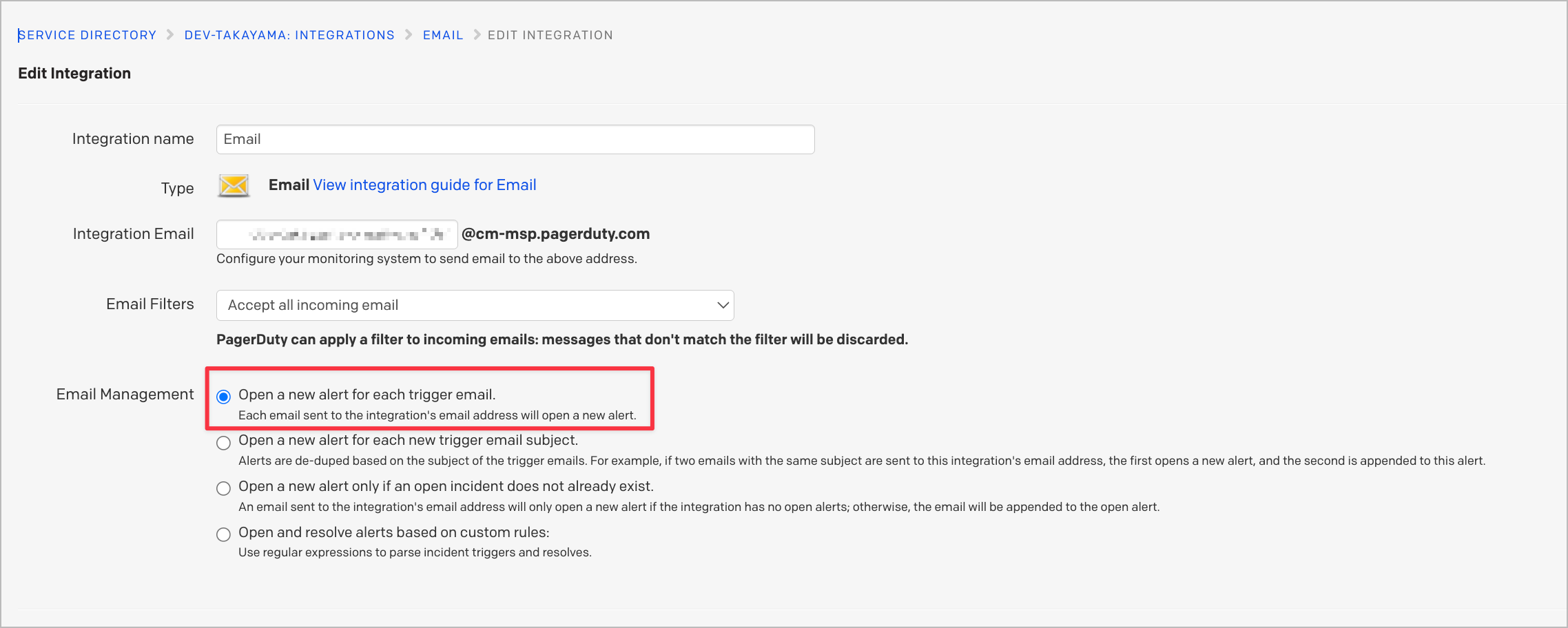Click 'Use regular expressions to parse incident triggers' description
Viewport: 1568px width, 628px height.
point(415,552)
